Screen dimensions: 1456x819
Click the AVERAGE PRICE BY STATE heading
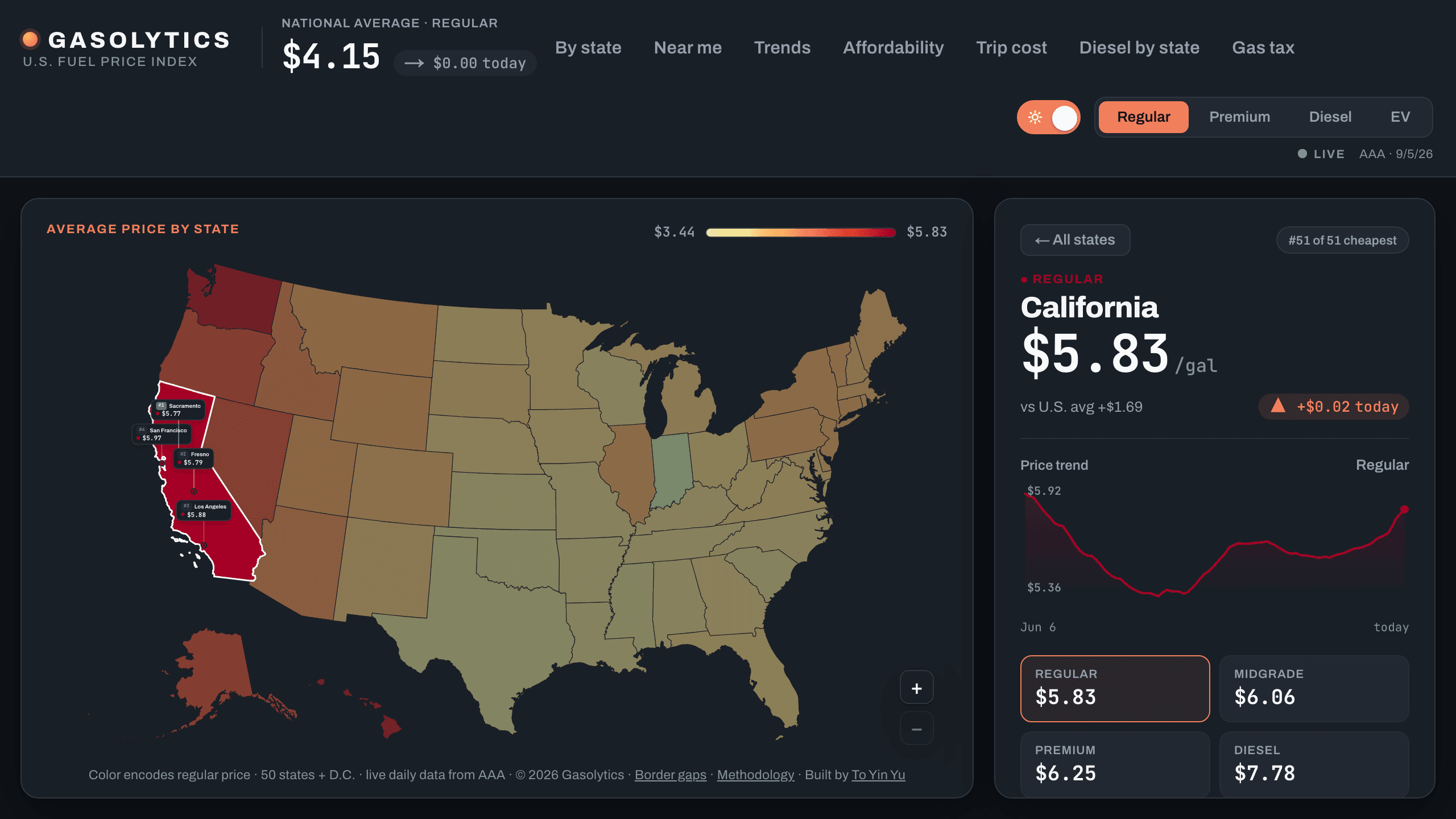tap(143, 229)
